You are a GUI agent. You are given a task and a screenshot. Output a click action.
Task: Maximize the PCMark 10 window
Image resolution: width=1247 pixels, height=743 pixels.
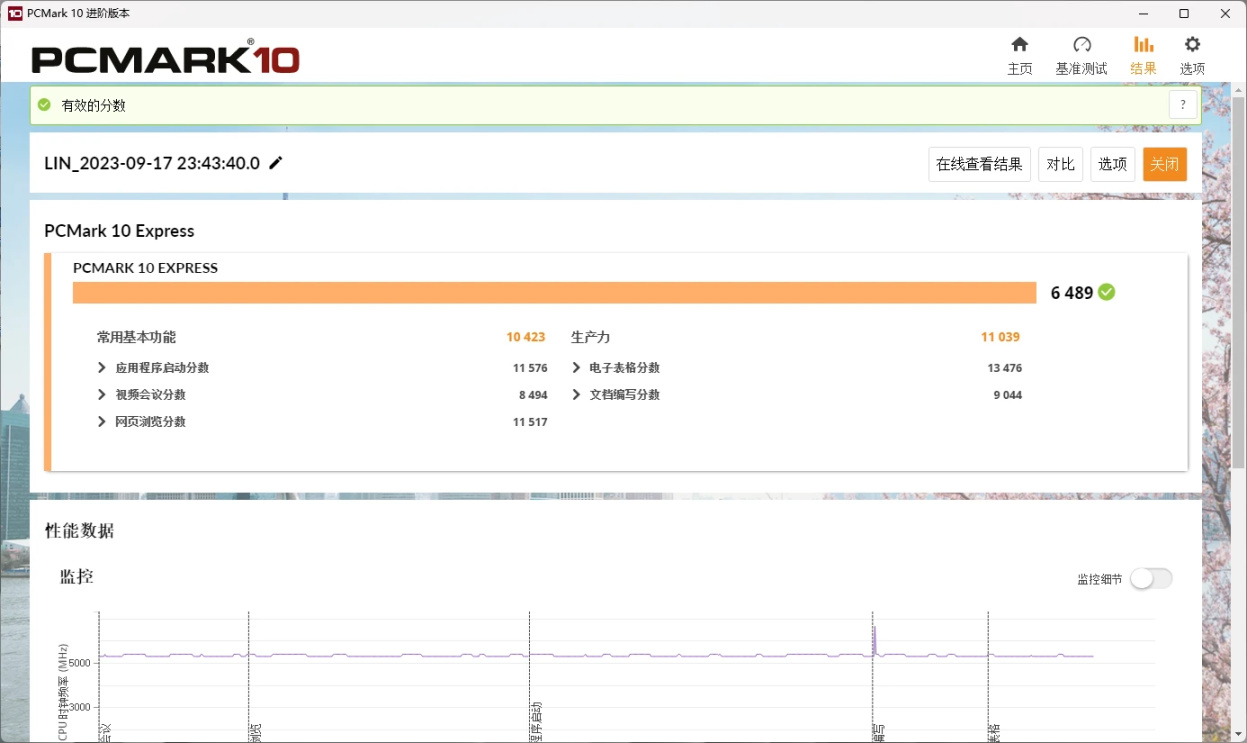pyautogui.click(x=1184, y=14)
